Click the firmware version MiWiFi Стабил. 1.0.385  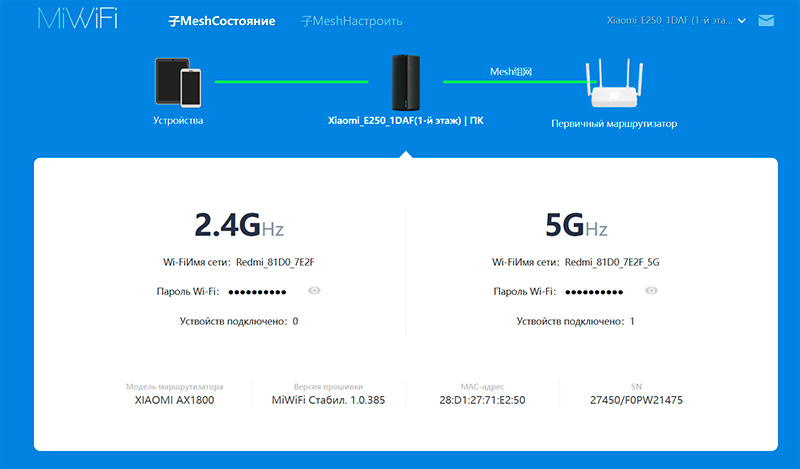pyautogui.click(x=328, y=400)
